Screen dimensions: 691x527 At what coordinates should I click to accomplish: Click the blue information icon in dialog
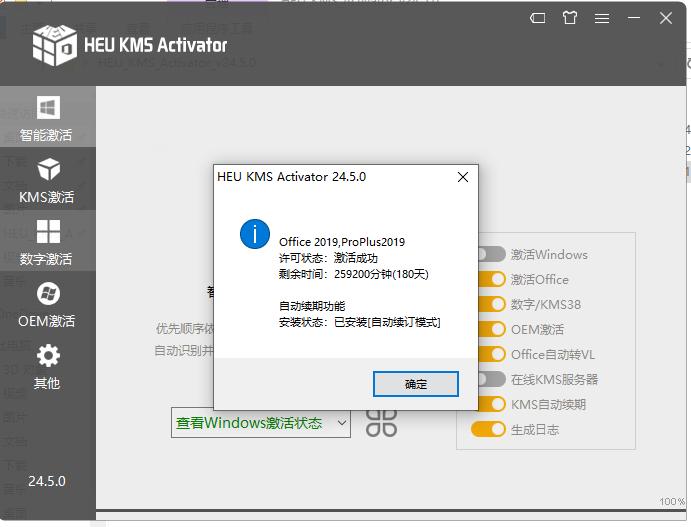pos(255,234)
